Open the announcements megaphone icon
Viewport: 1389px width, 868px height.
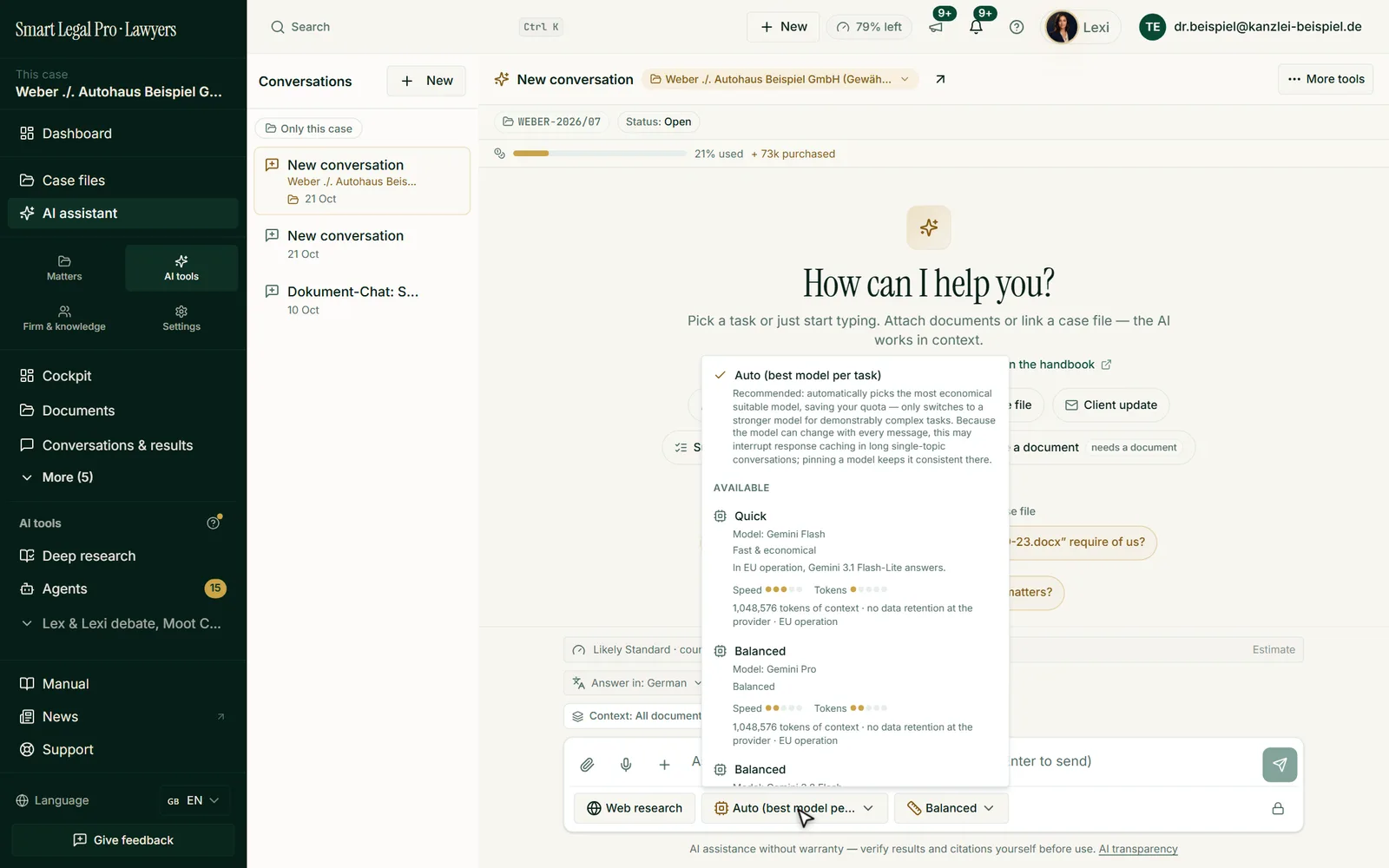(936, 27)
